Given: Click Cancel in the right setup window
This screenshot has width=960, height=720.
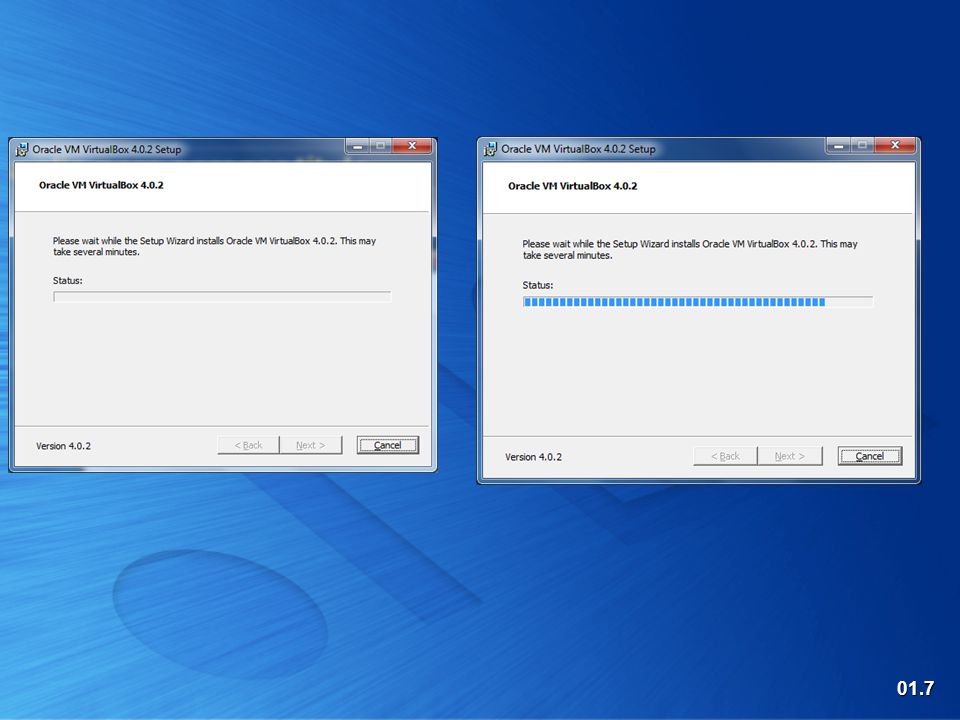Looking at the screenshot, I should point(869,456).
